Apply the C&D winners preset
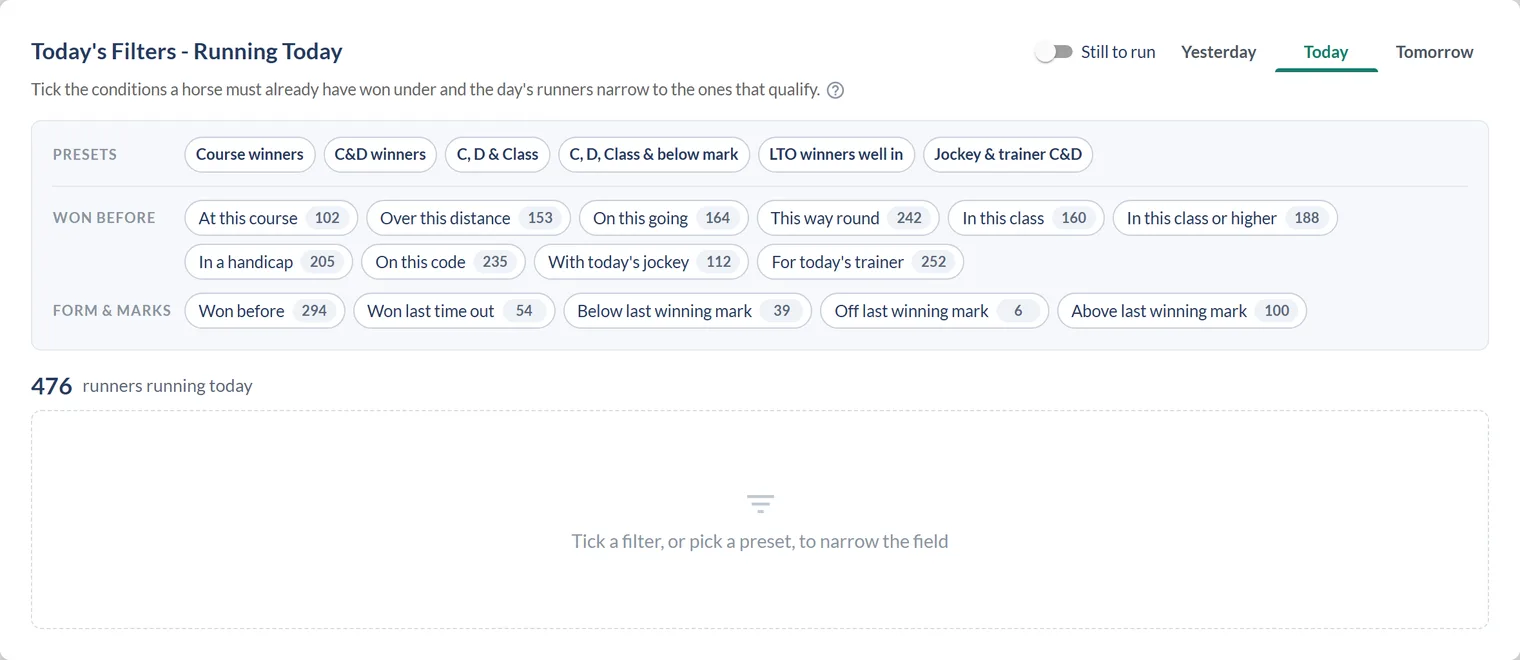This screenshot has height=660, width=1520. pyautogui.click(x=380, y=154)
